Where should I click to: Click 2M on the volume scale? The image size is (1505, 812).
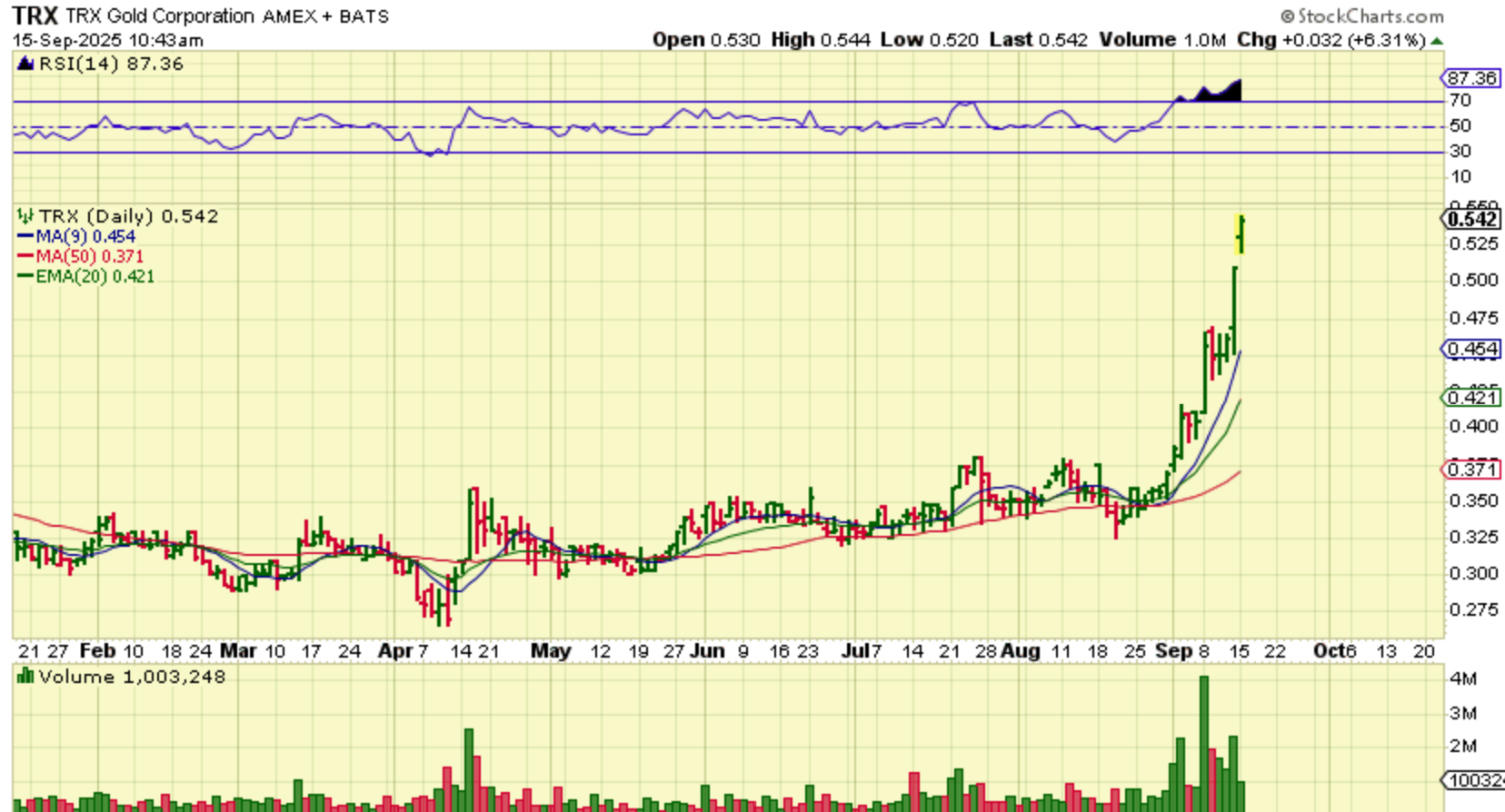1462,747
